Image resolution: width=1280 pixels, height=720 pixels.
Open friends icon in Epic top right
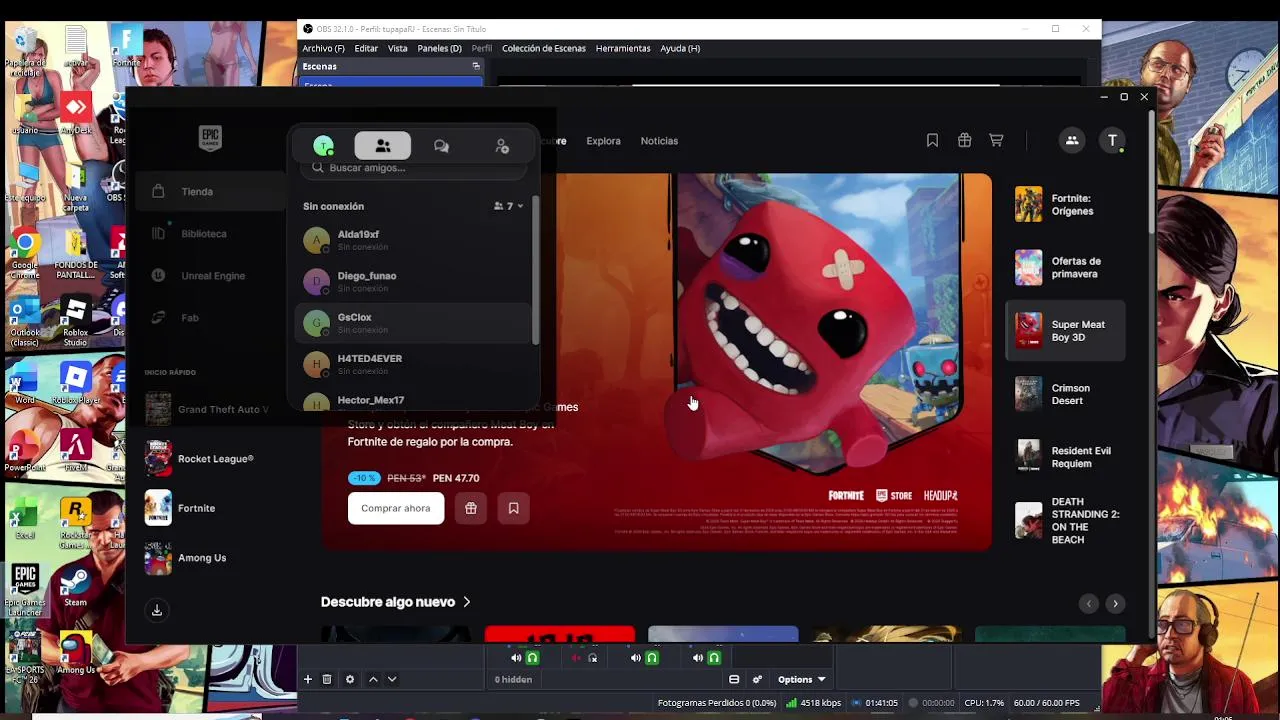pyautogui.click(x=1072, y=141)
